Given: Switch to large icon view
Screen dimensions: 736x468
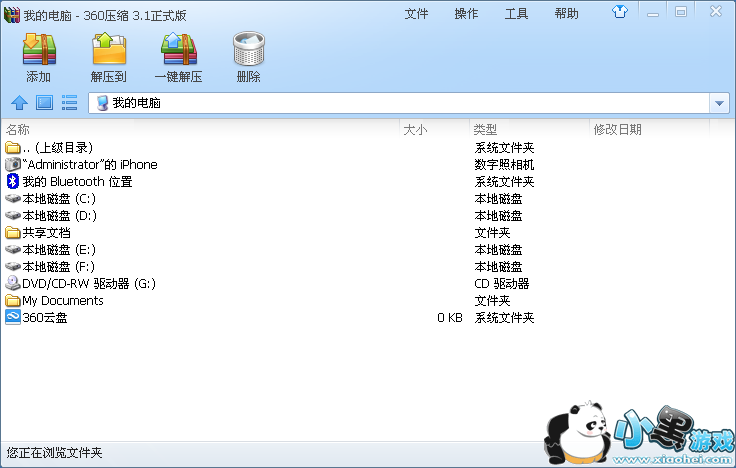Looking at the screenshot, I should point(45,102).
